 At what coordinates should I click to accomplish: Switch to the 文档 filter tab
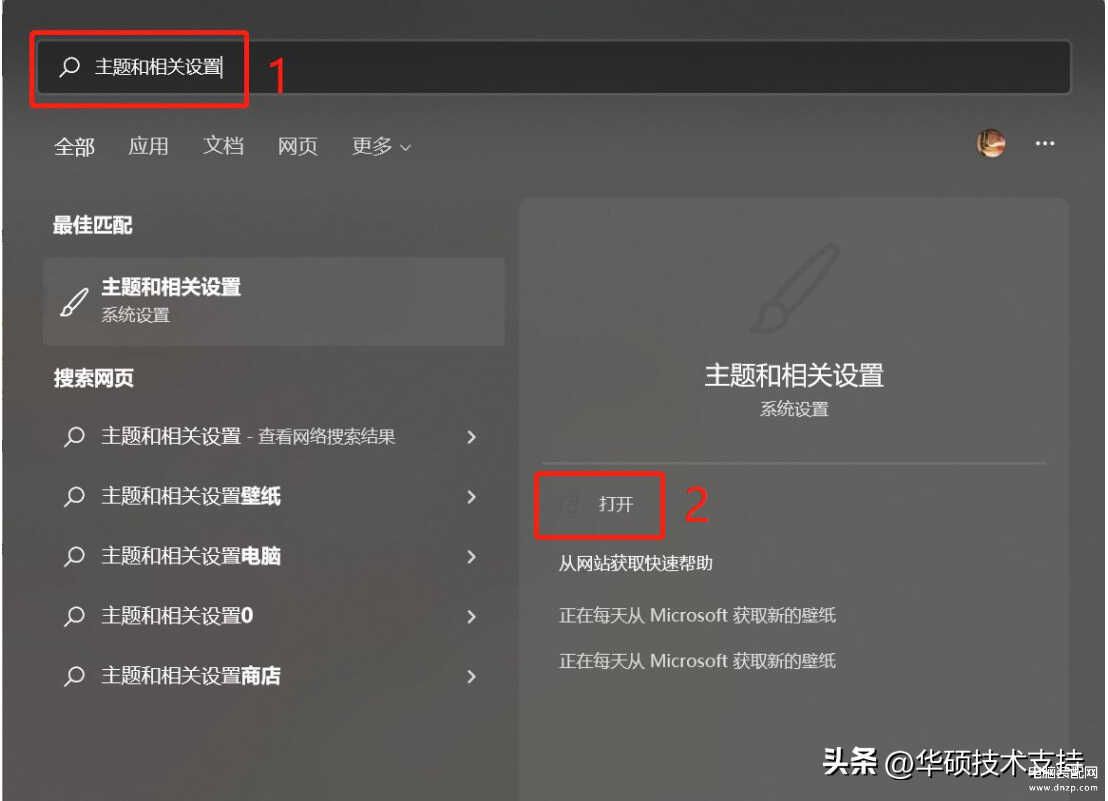223,146
